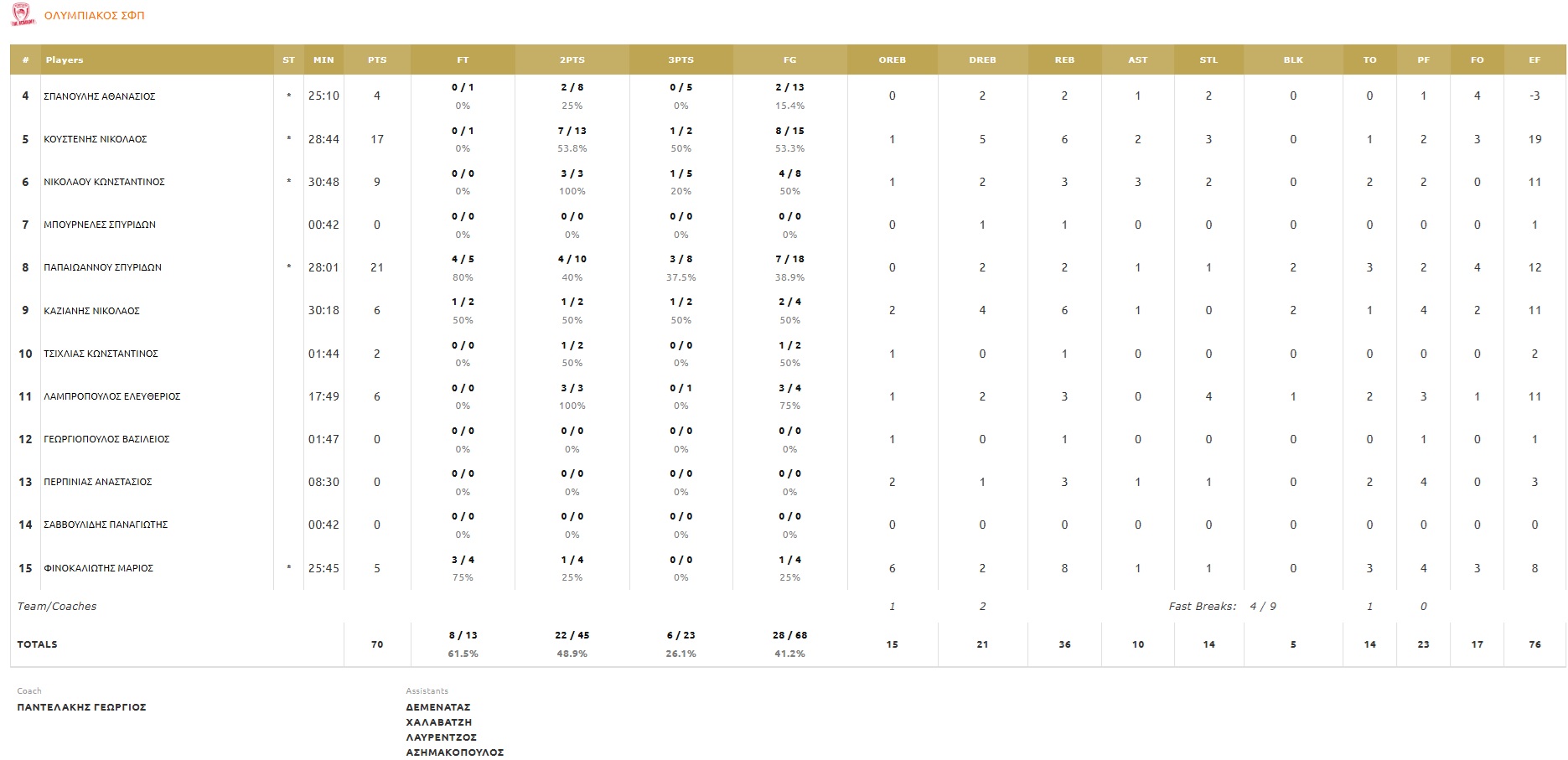Viewport: 1568px width, 760px height.
Task: Sort by the AST column header
Action: [x=1137, y=60]
